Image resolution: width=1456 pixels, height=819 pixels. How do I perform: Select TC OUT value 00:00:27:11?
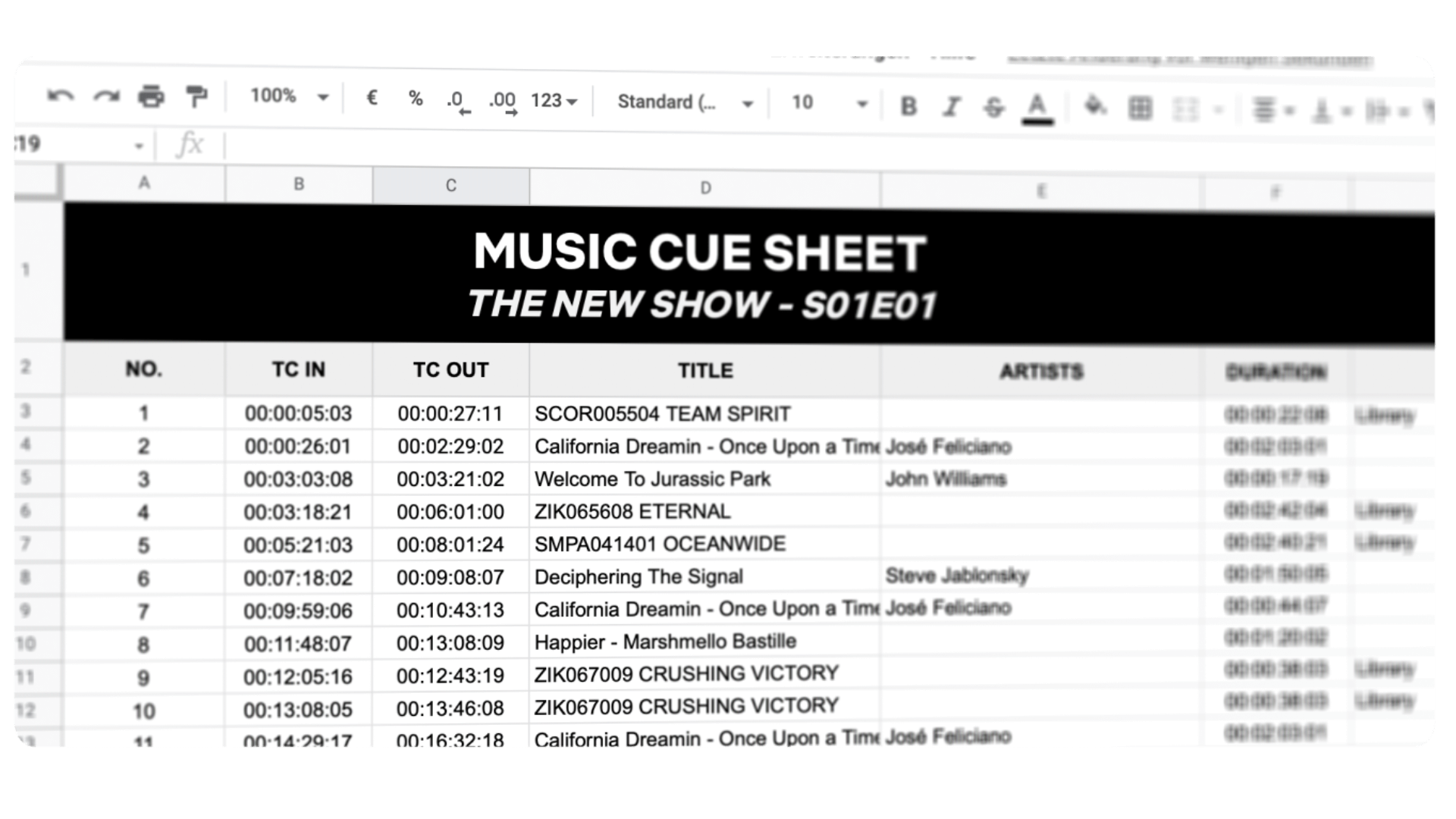(451, 413)
